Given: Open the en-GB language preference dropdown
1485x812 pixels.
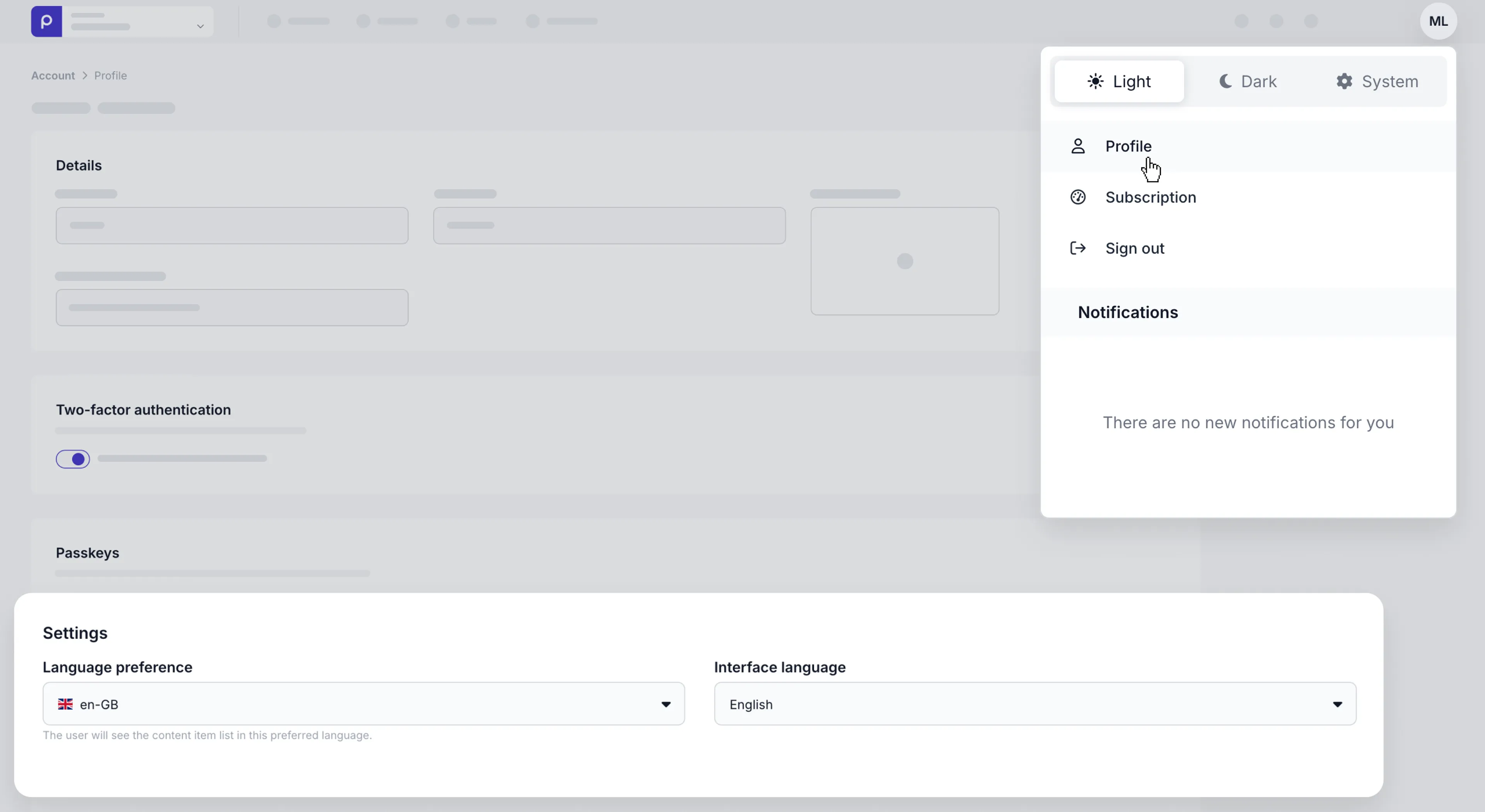Looking at the screenshot, I should coord(363,704).
